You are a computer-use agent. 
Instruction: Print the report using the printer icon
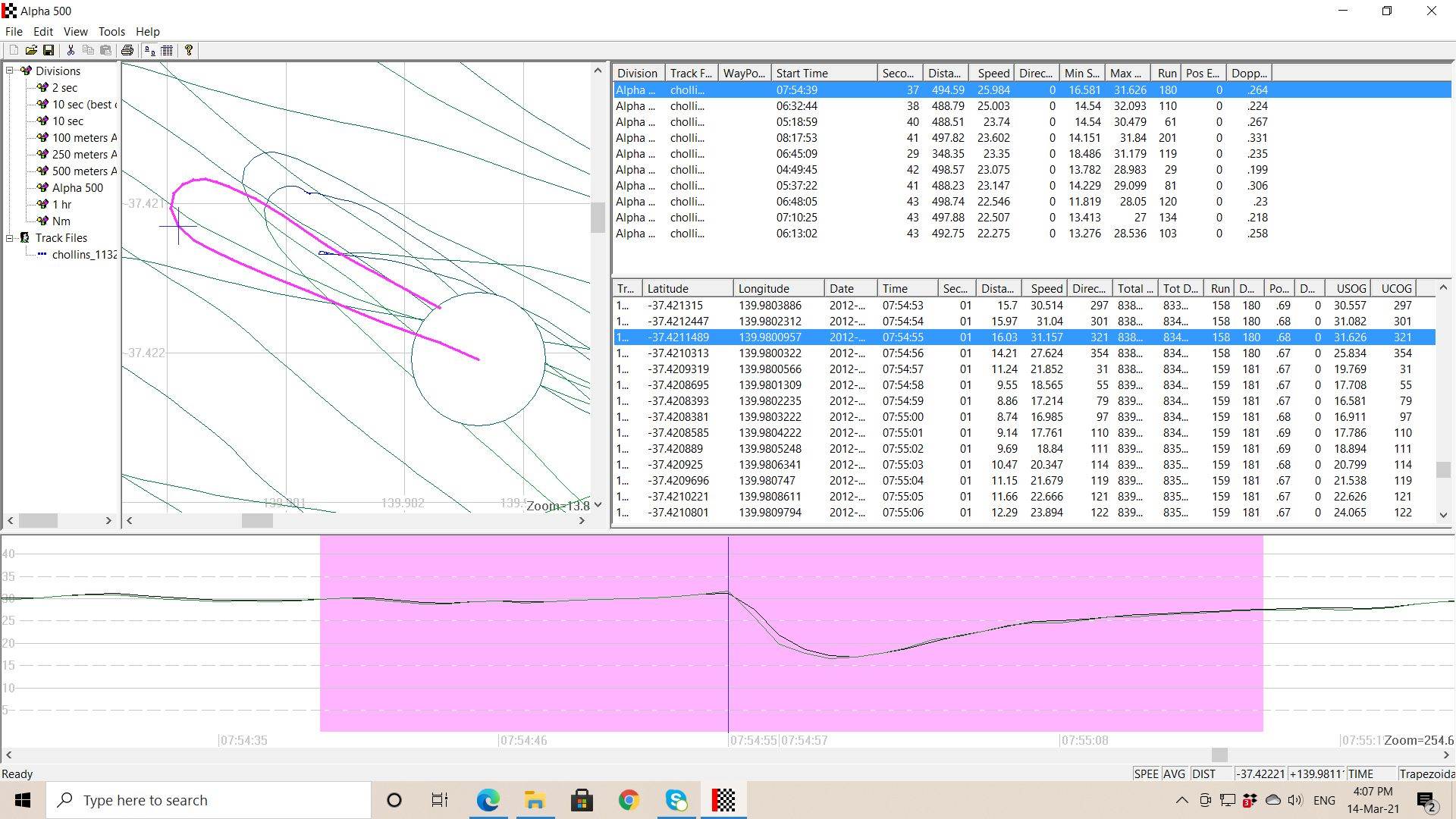[x=127, y=50]
